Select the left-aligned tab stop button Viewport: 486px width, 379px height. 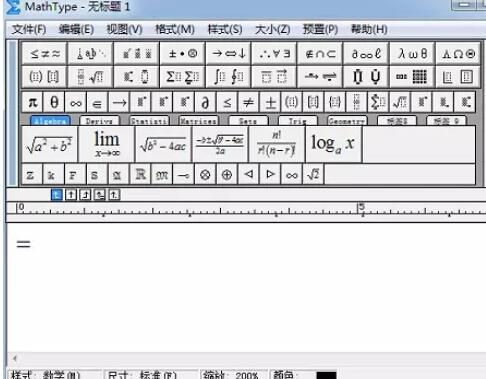[x=57, y=195]
